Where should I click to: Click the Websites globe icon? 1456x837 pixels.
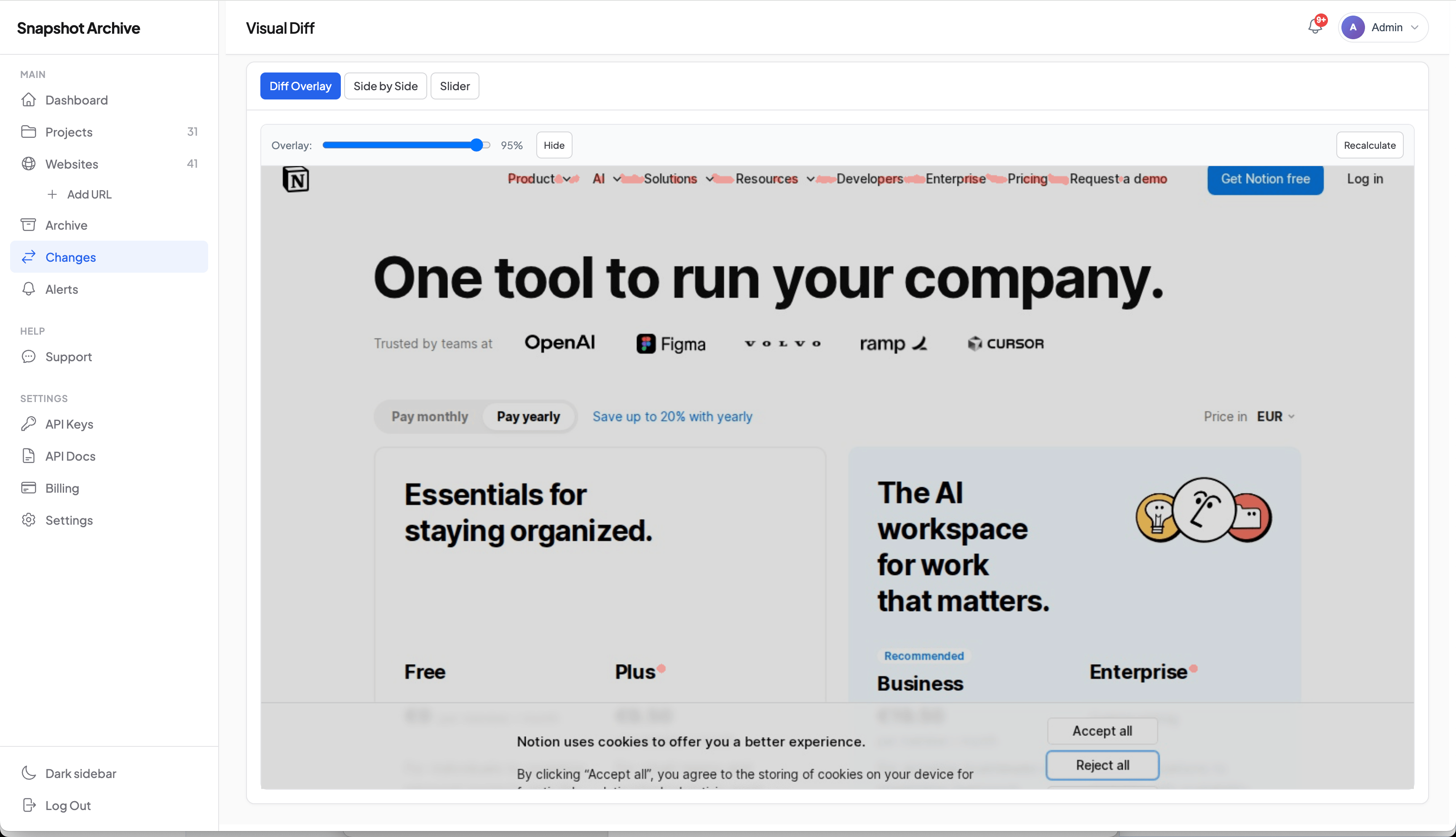[x=29, y=164]
